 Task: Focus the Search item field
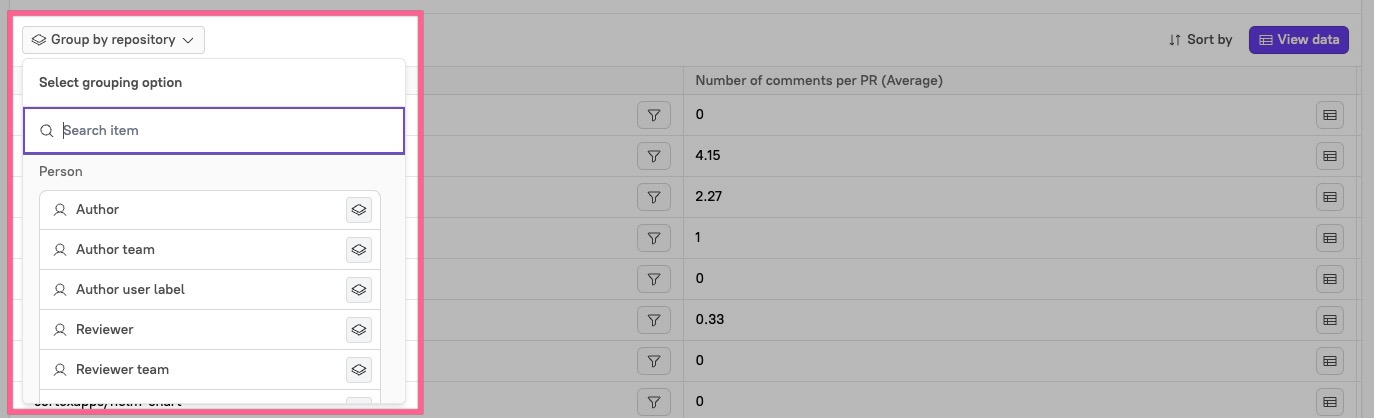[x=220, y=131]
